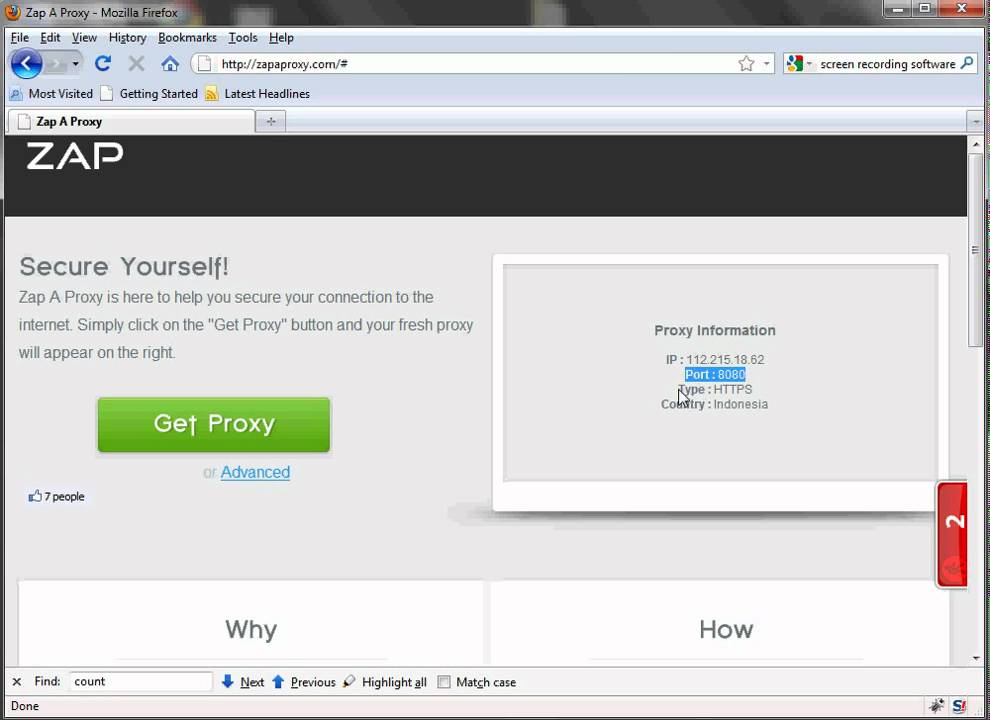Viewport: 990px width, 720px height.
Task: Open the Advanced link
Action: pos(255,472)
